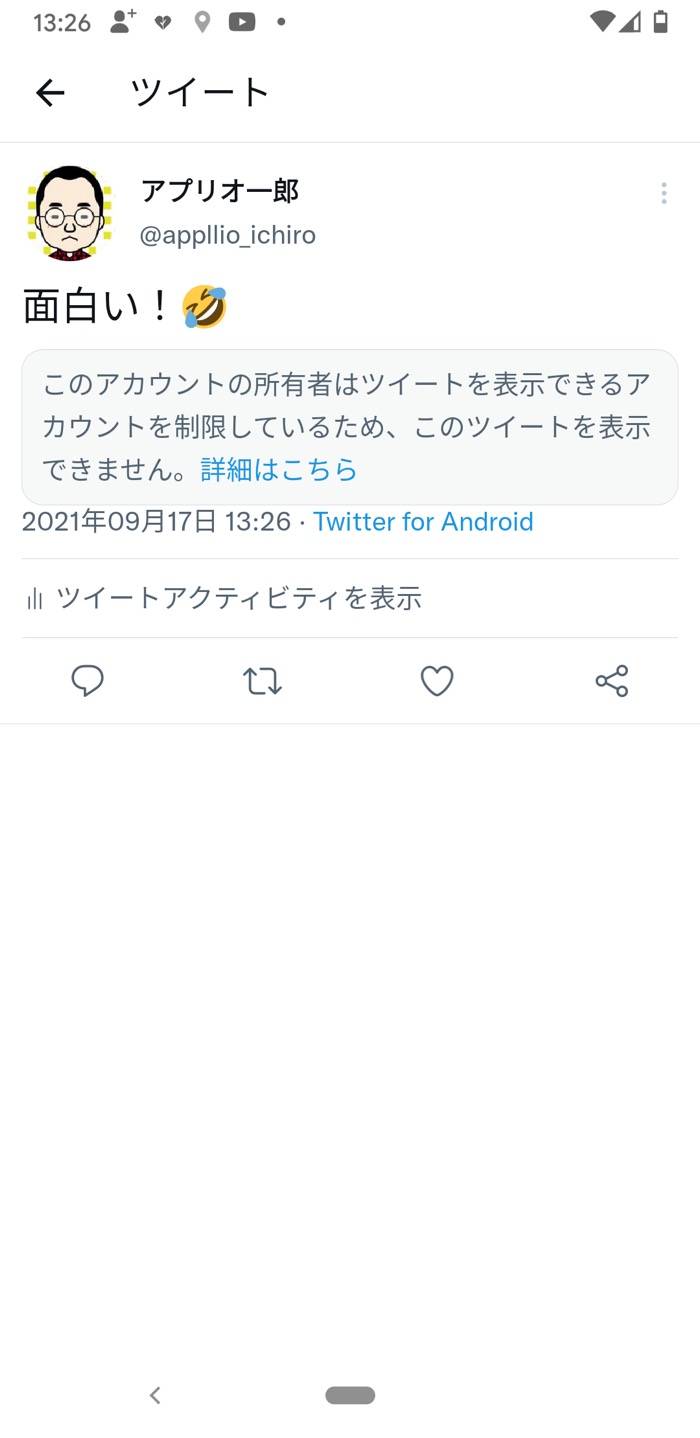Open the reply icon to comment
The width and height of the screenshot is (700, 1438).
coord(88,681)
